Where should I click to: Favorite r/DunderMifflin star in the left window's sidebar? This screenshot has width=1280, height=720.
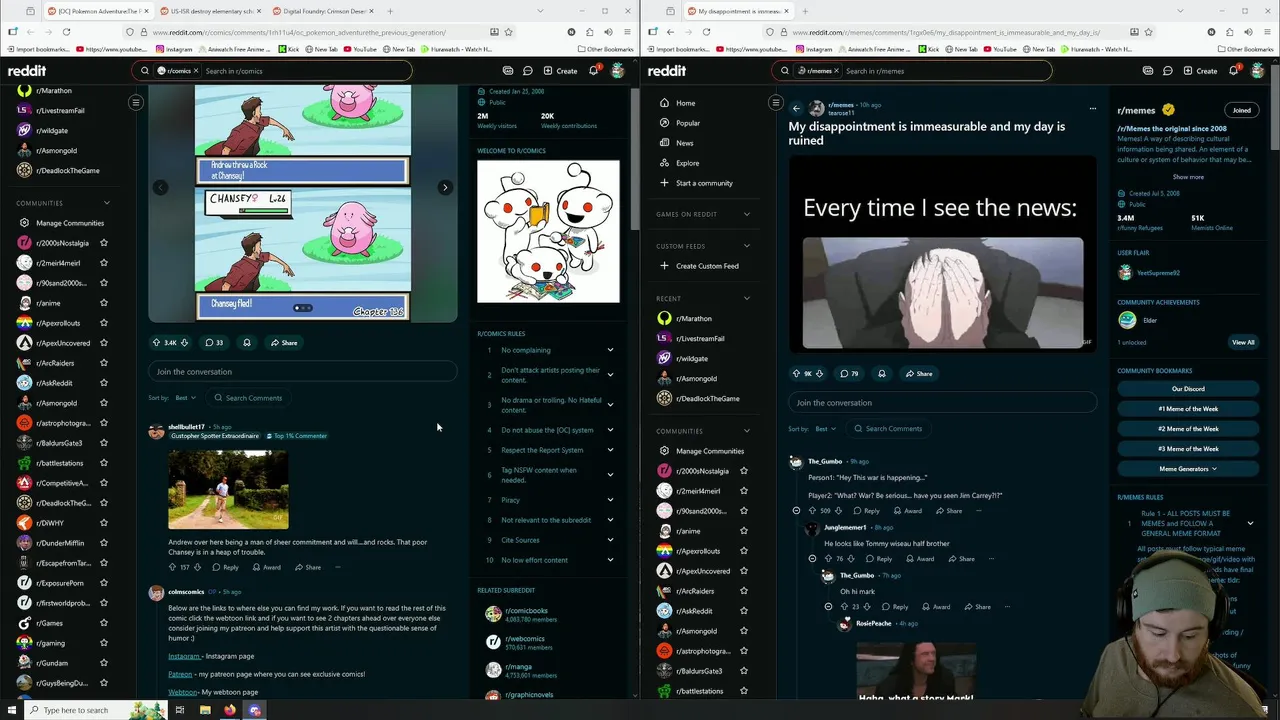pyautogui.click(x=104, y=543)
